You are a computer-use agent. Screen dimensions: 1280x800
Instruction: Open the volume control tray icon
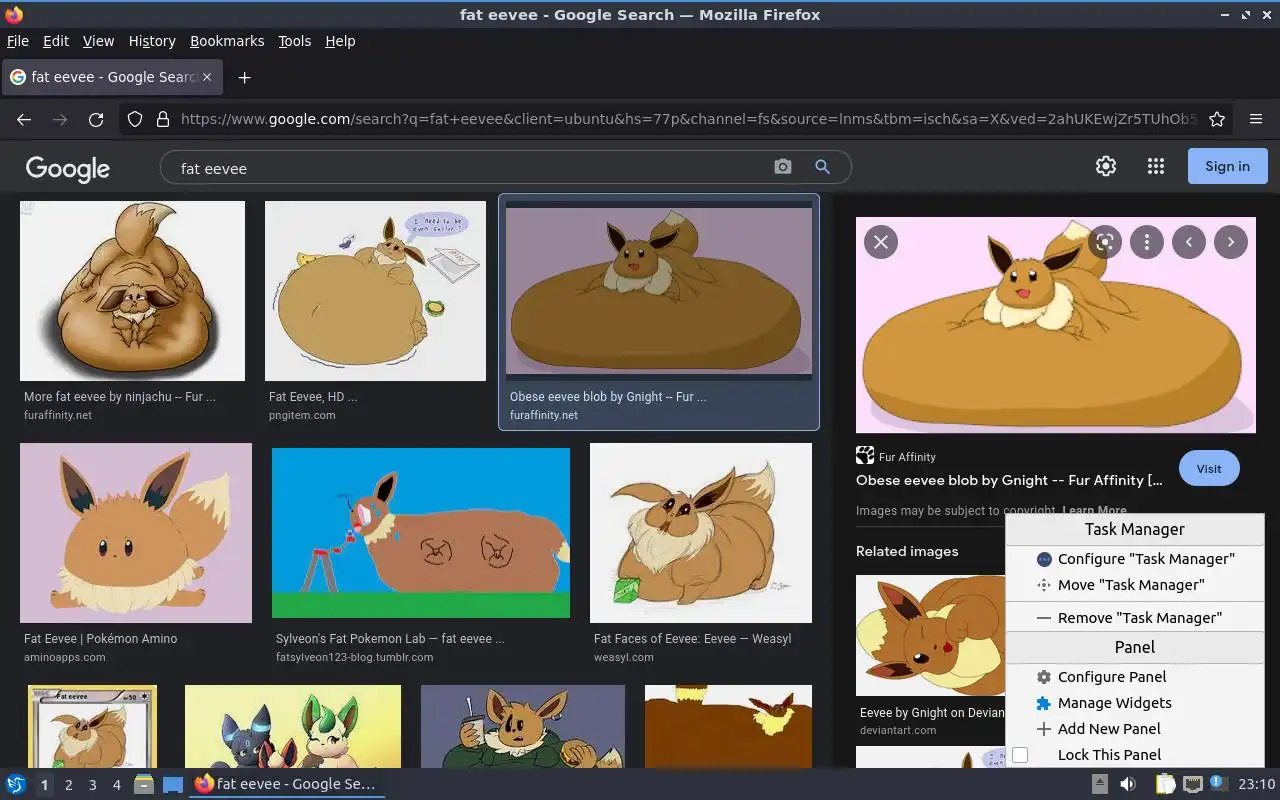click(1127, 784)
